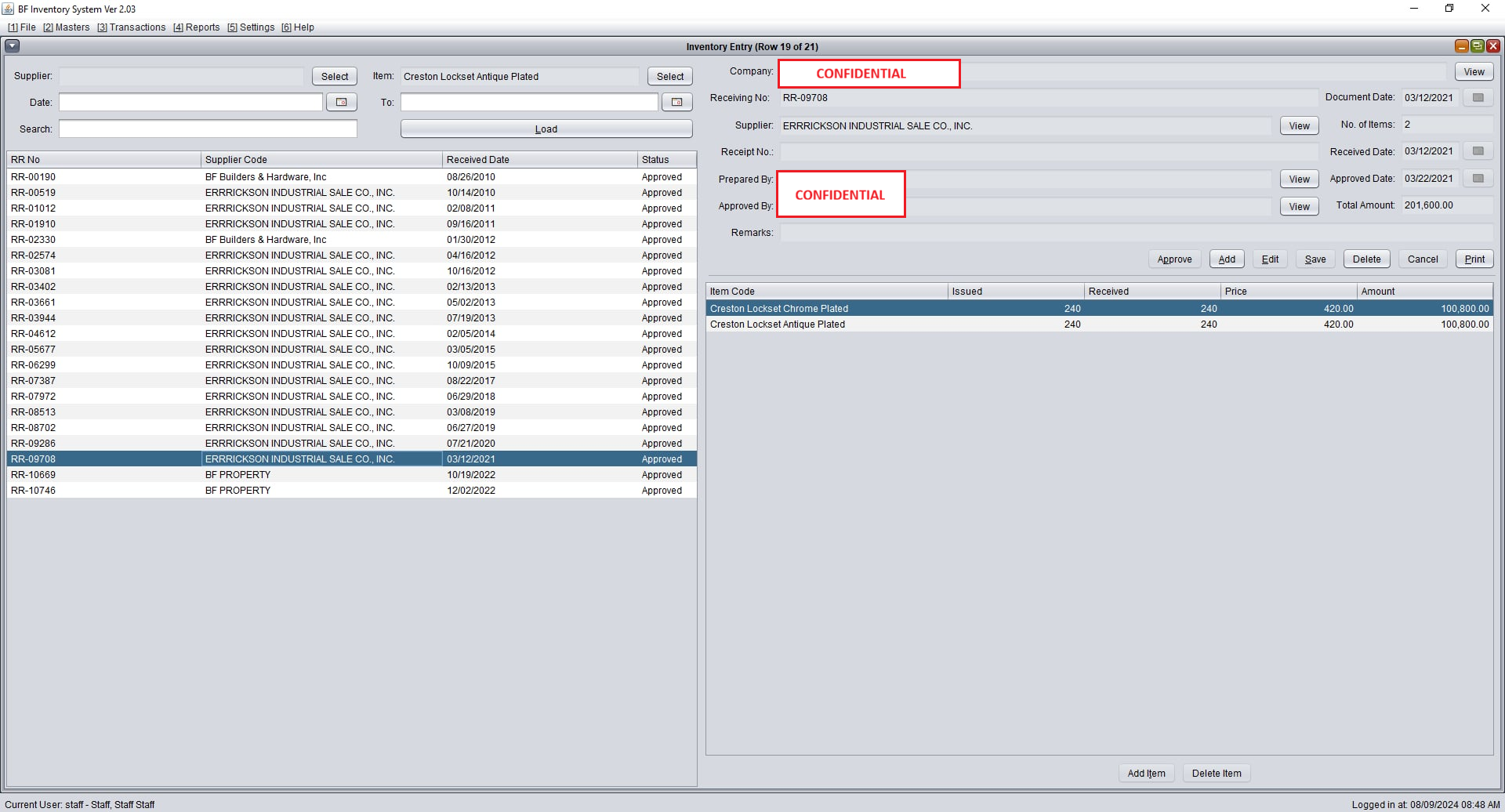This screenshot has height=812, width=1505.
Task: Click View button beside Prepared By
Action: (1300, 179)
